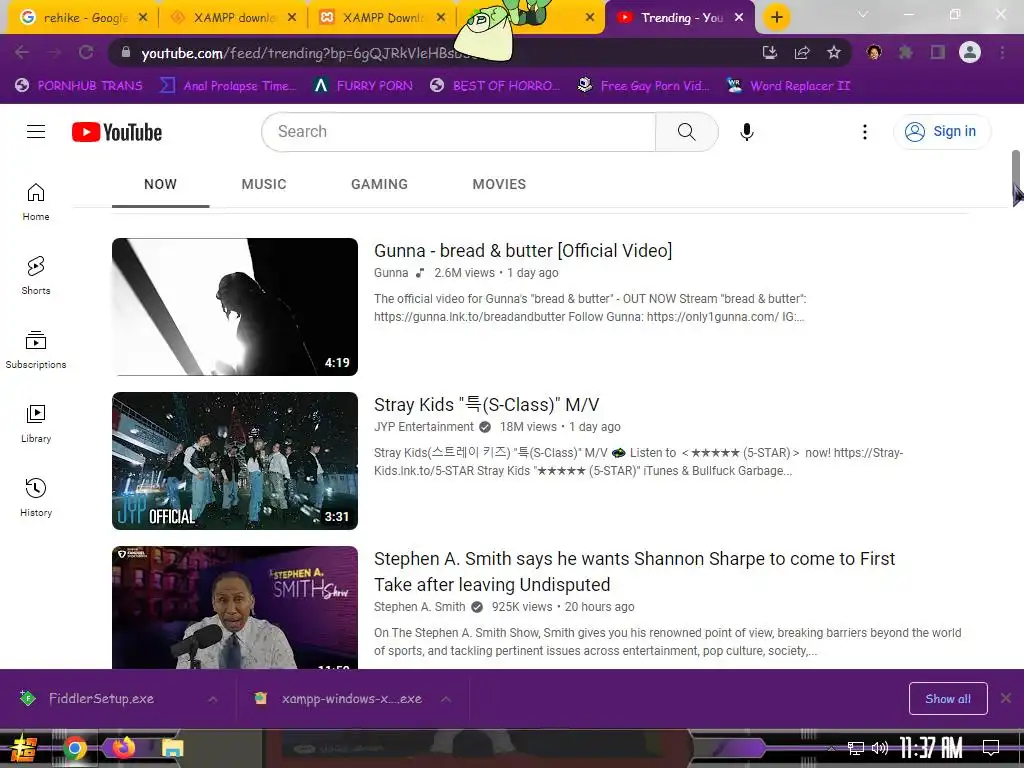
Task: Open FiddlerSetup.exe downloaded file
Action: coord(101,699)
